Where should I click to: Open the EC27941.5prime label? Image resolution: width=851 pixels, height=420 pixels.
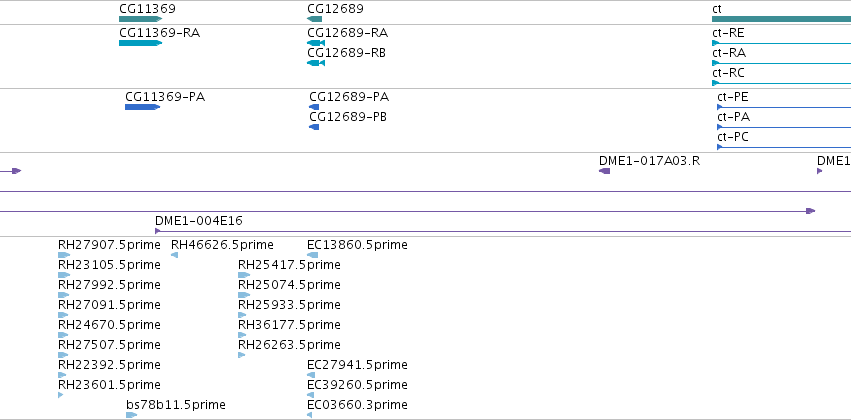click(x=357, y=365)
